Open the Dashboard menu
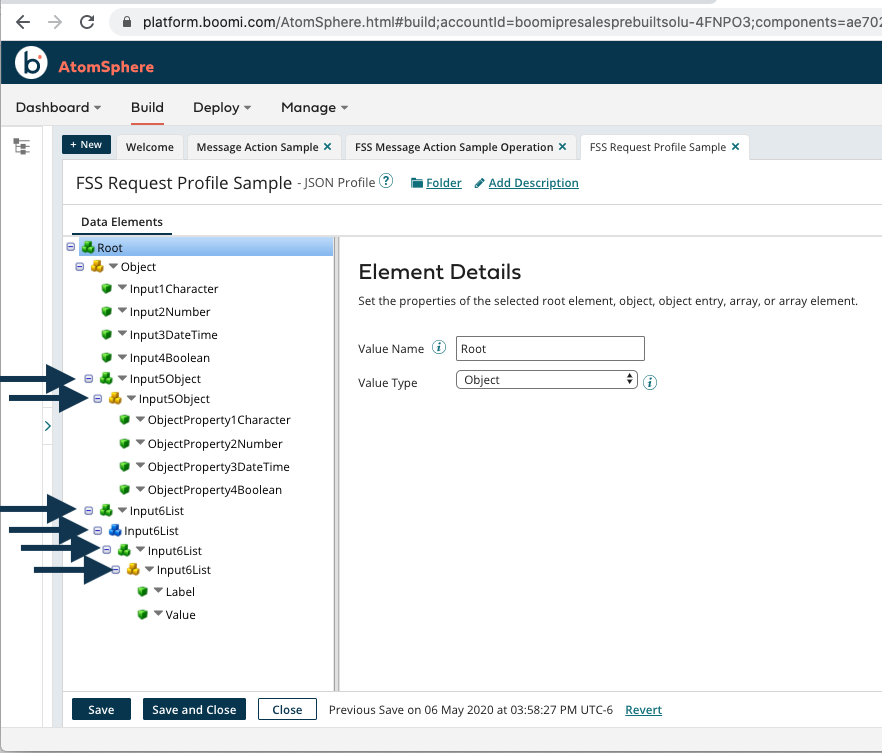 coord(58,107)
